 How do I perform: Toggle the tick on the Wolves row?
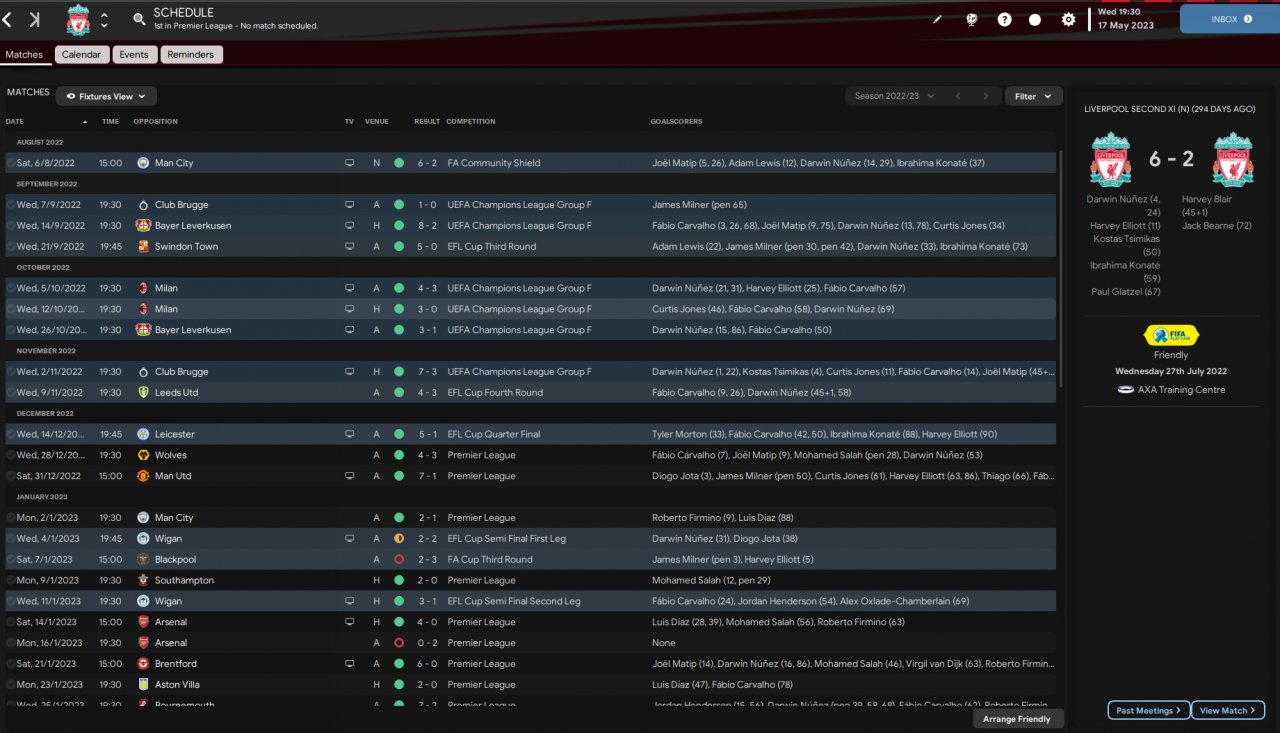tap(11, 455)
